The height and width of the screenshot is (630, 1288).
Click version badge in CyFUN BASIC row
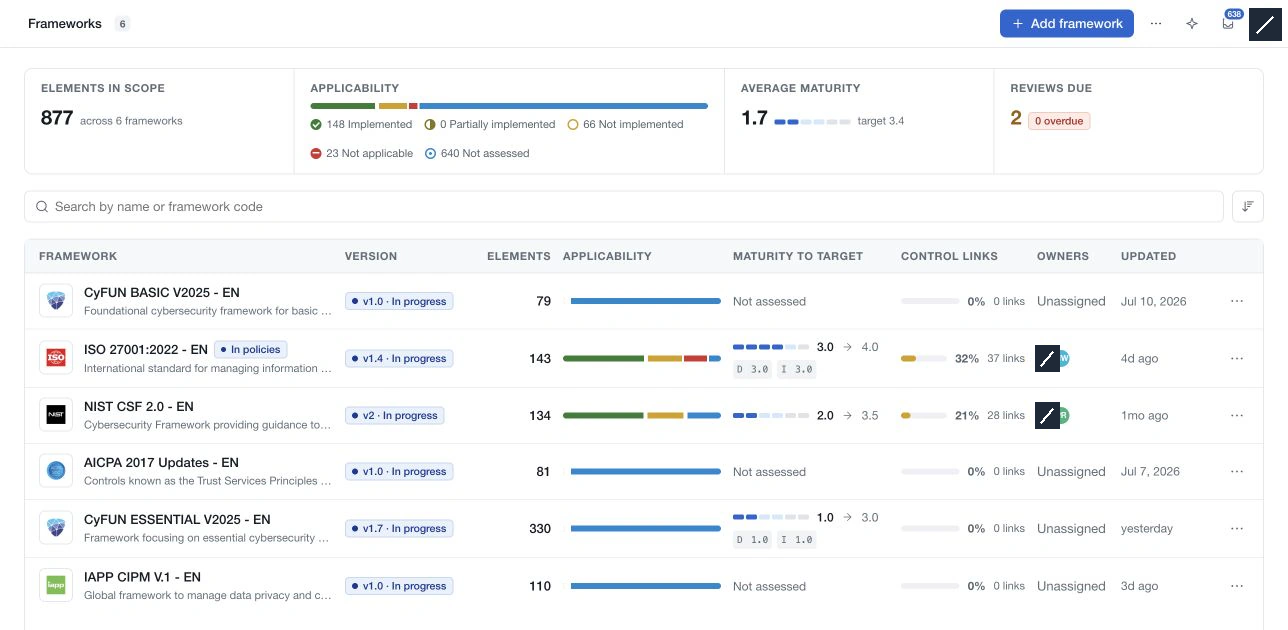[399, 301]
